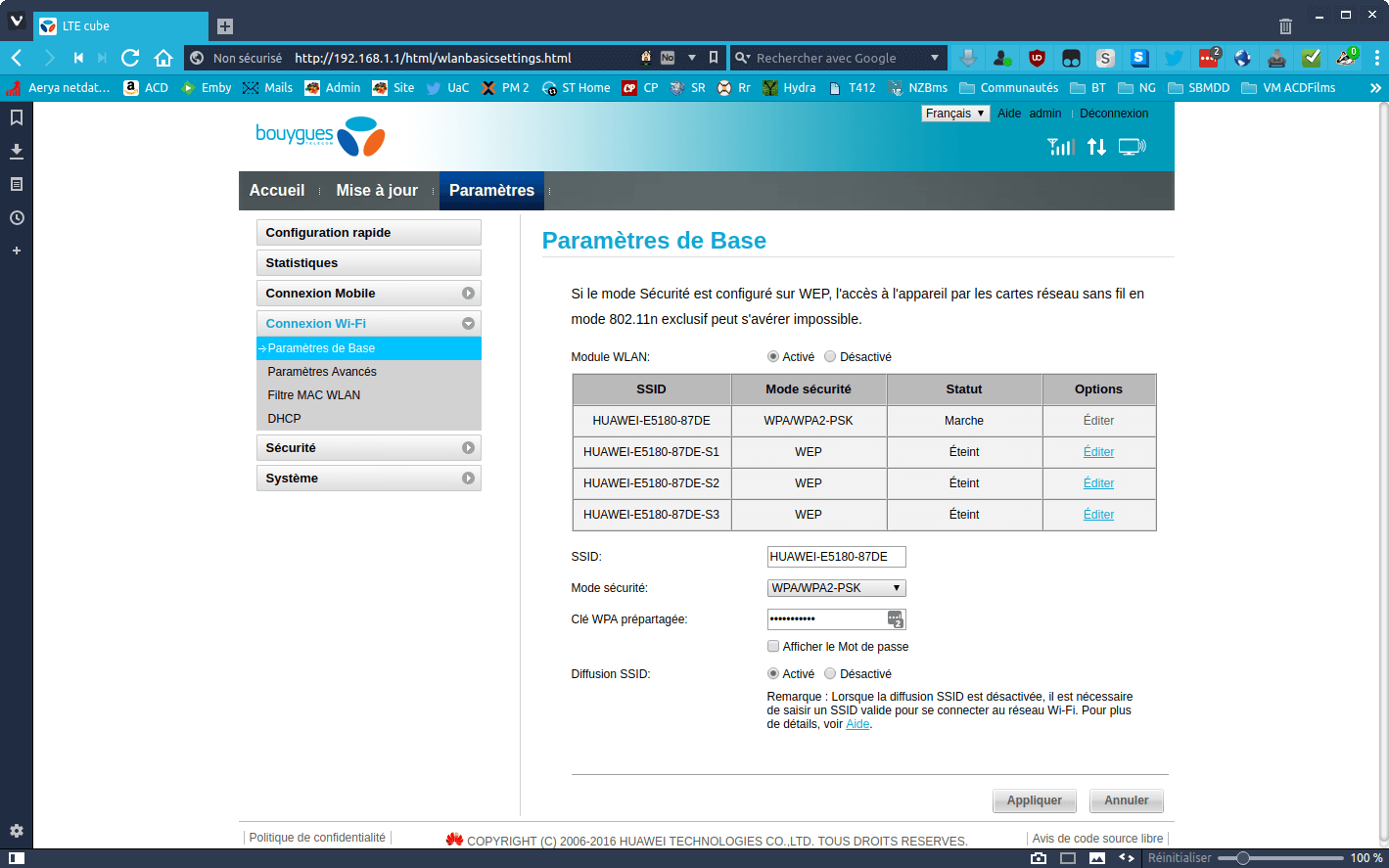This screenshot has height=868, width=1389.
Task: Open the globe extension icon
Action: [x=1242, y=58]
